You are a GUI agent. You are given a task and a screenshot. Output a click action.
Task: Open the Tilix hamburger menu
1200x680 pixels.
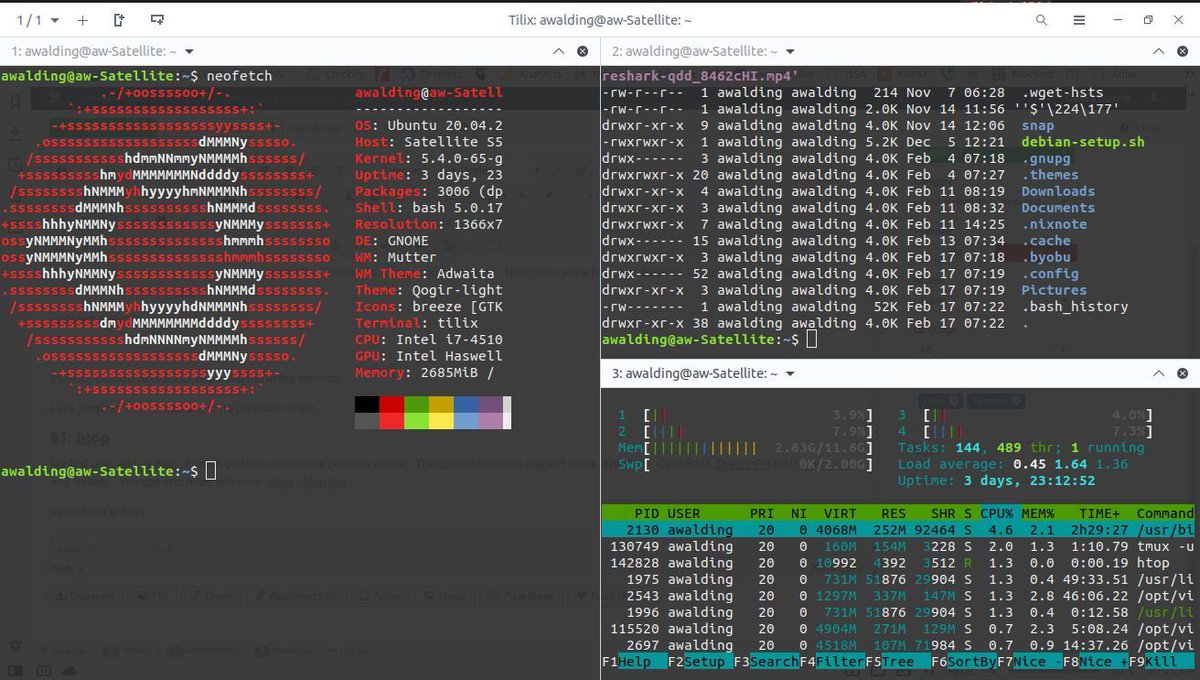coord(1081,19)
